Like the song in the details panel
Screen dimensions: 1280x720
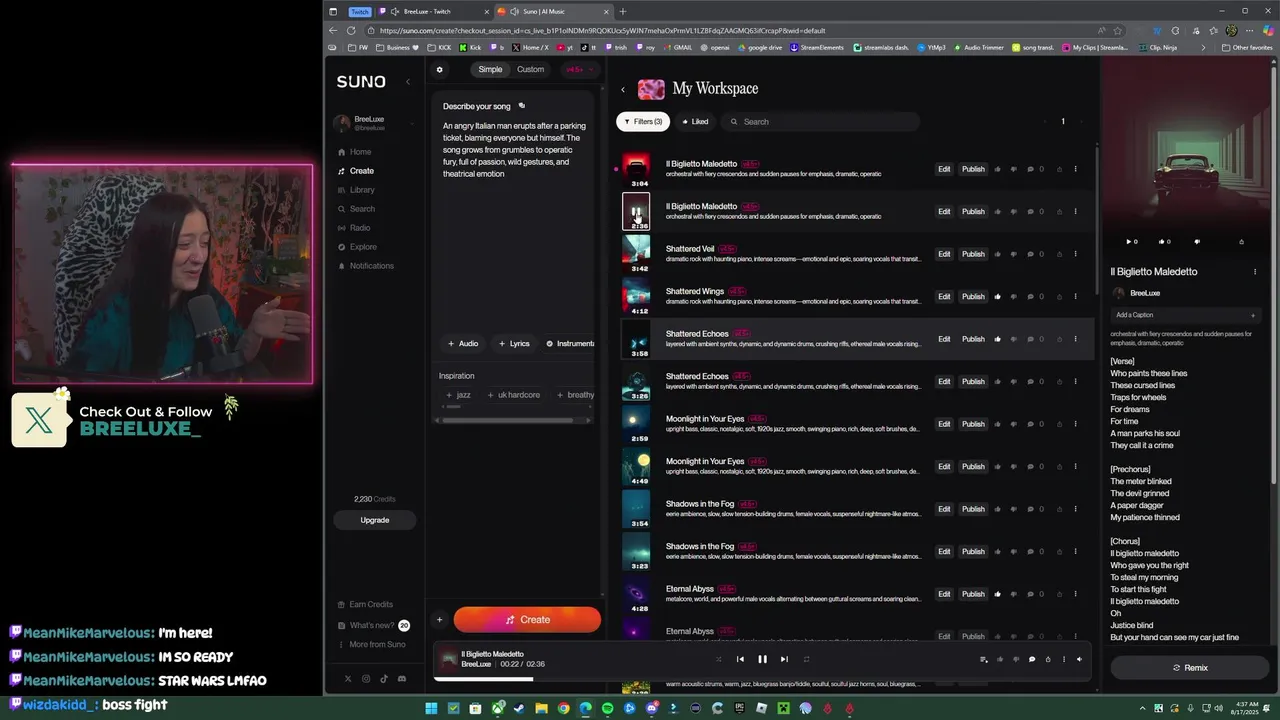[x=1164, y=241]
